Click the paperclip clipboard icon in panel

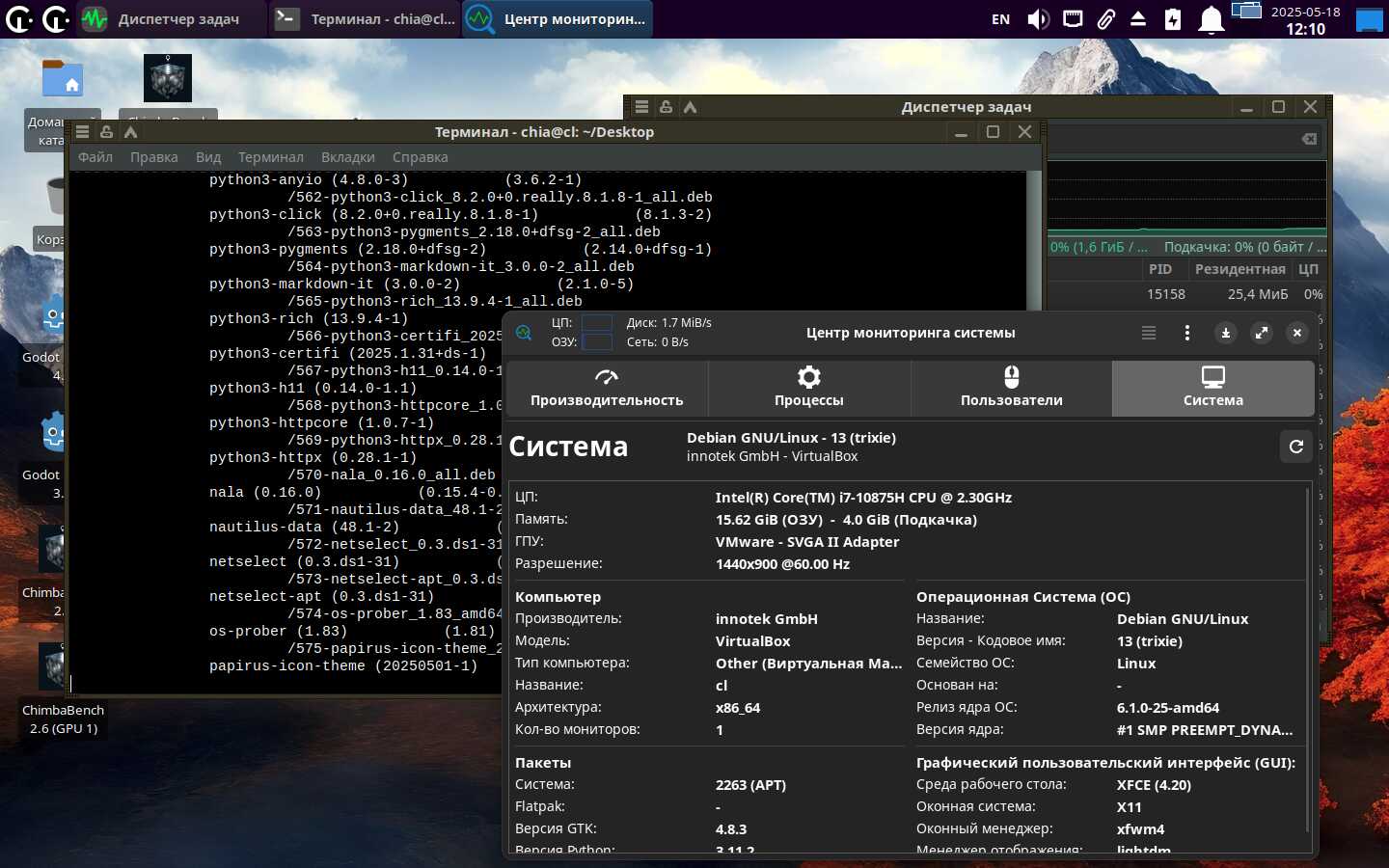1105,19
